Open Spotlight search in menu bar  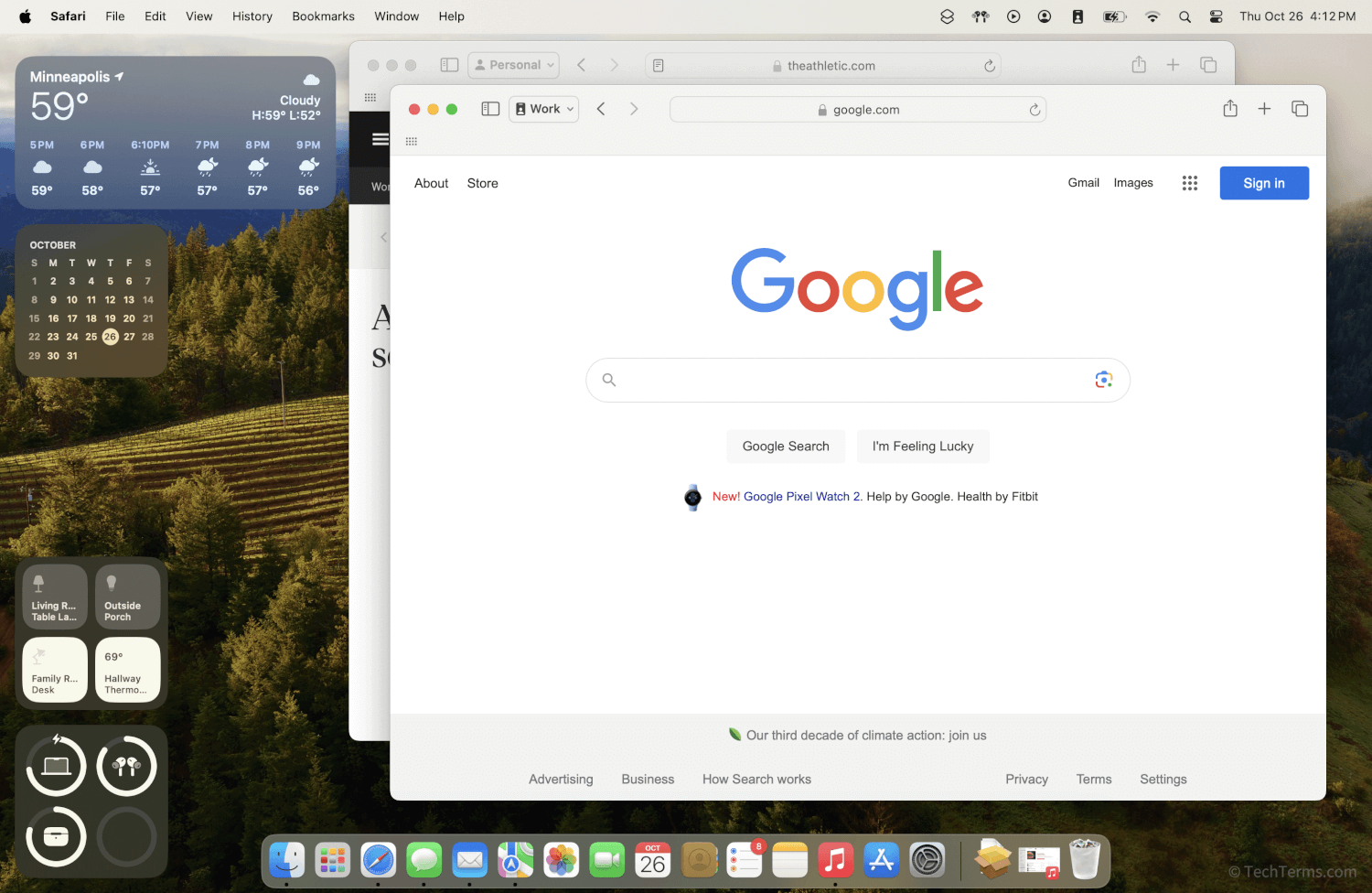1184,16
